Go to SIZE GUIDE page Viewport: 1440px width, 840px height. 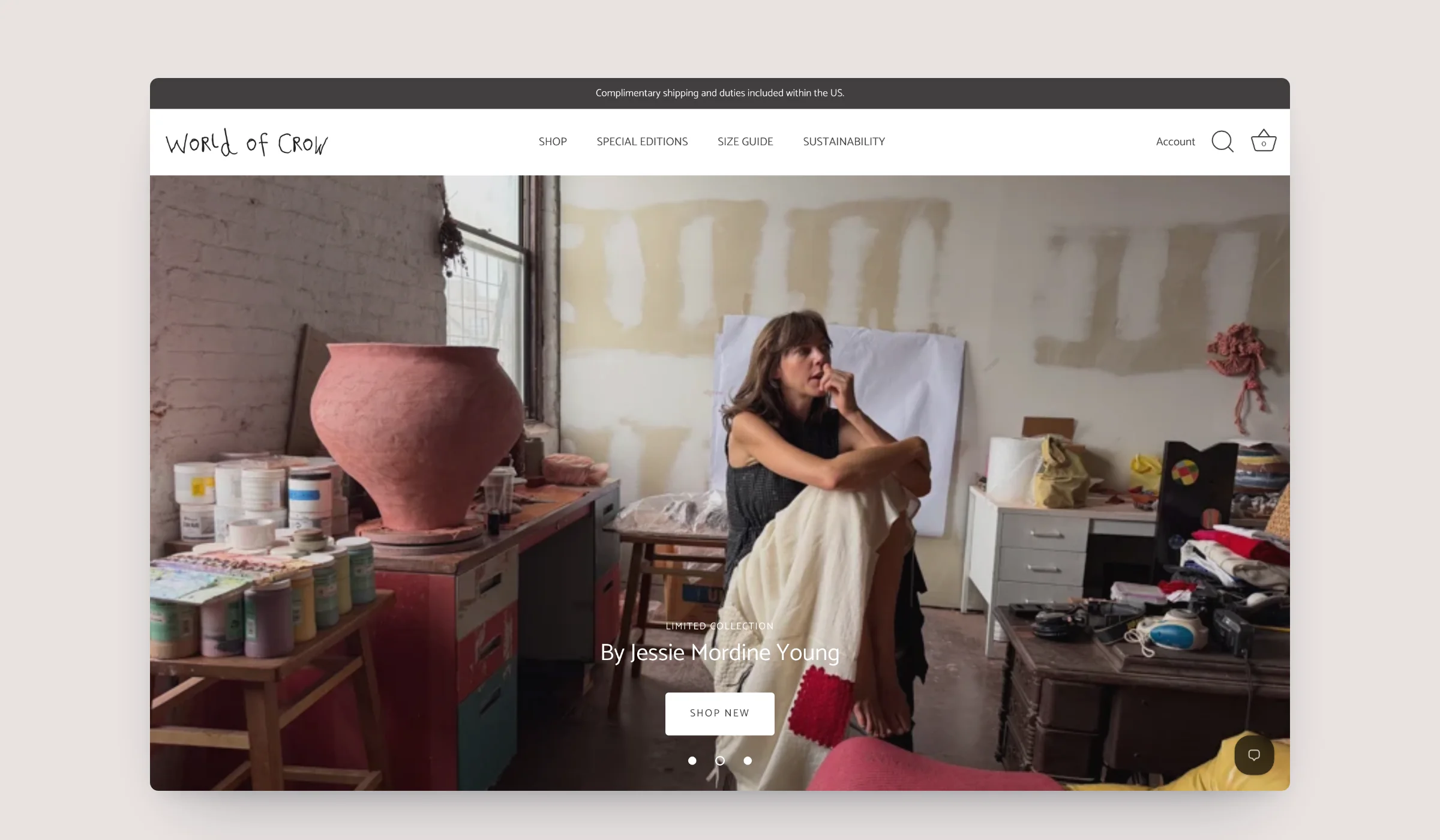(x=745, y=142)
